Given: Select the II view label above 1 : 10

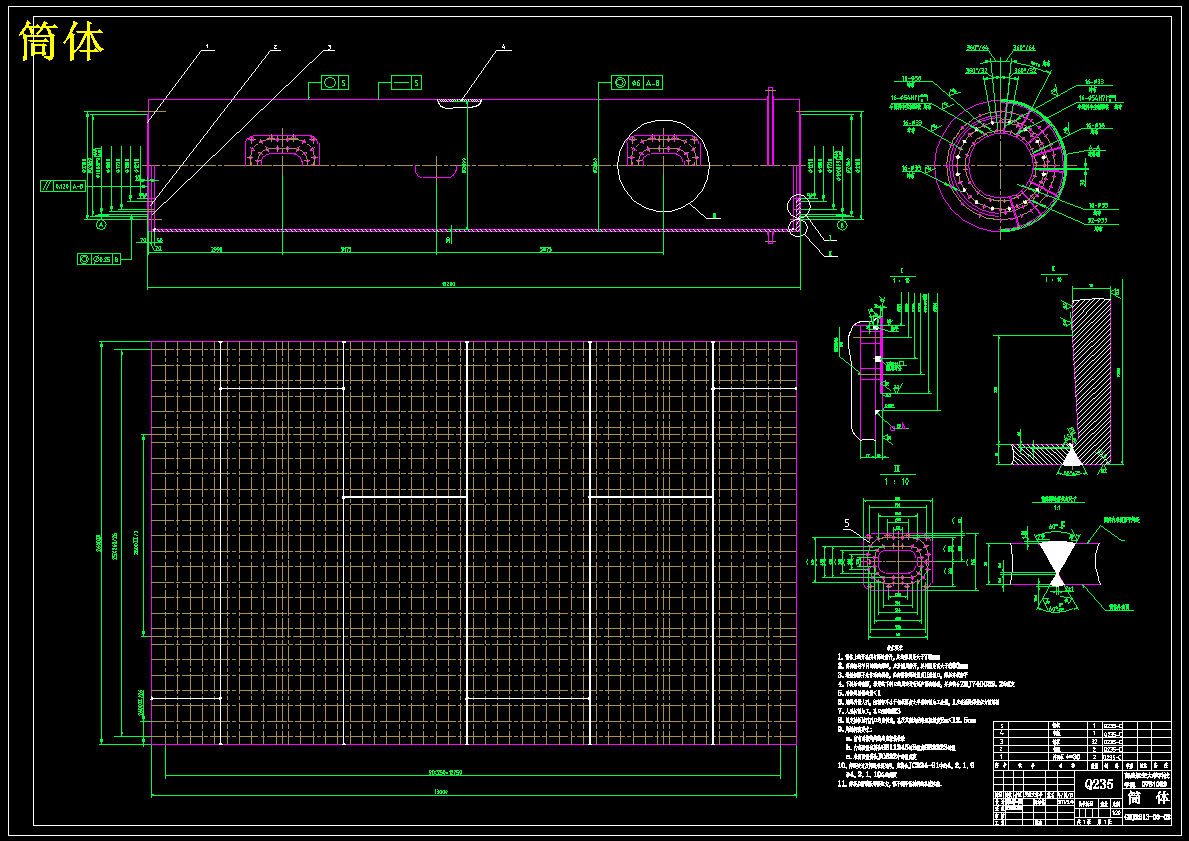Looking at the screenshot, I should [x=896, y=469].
